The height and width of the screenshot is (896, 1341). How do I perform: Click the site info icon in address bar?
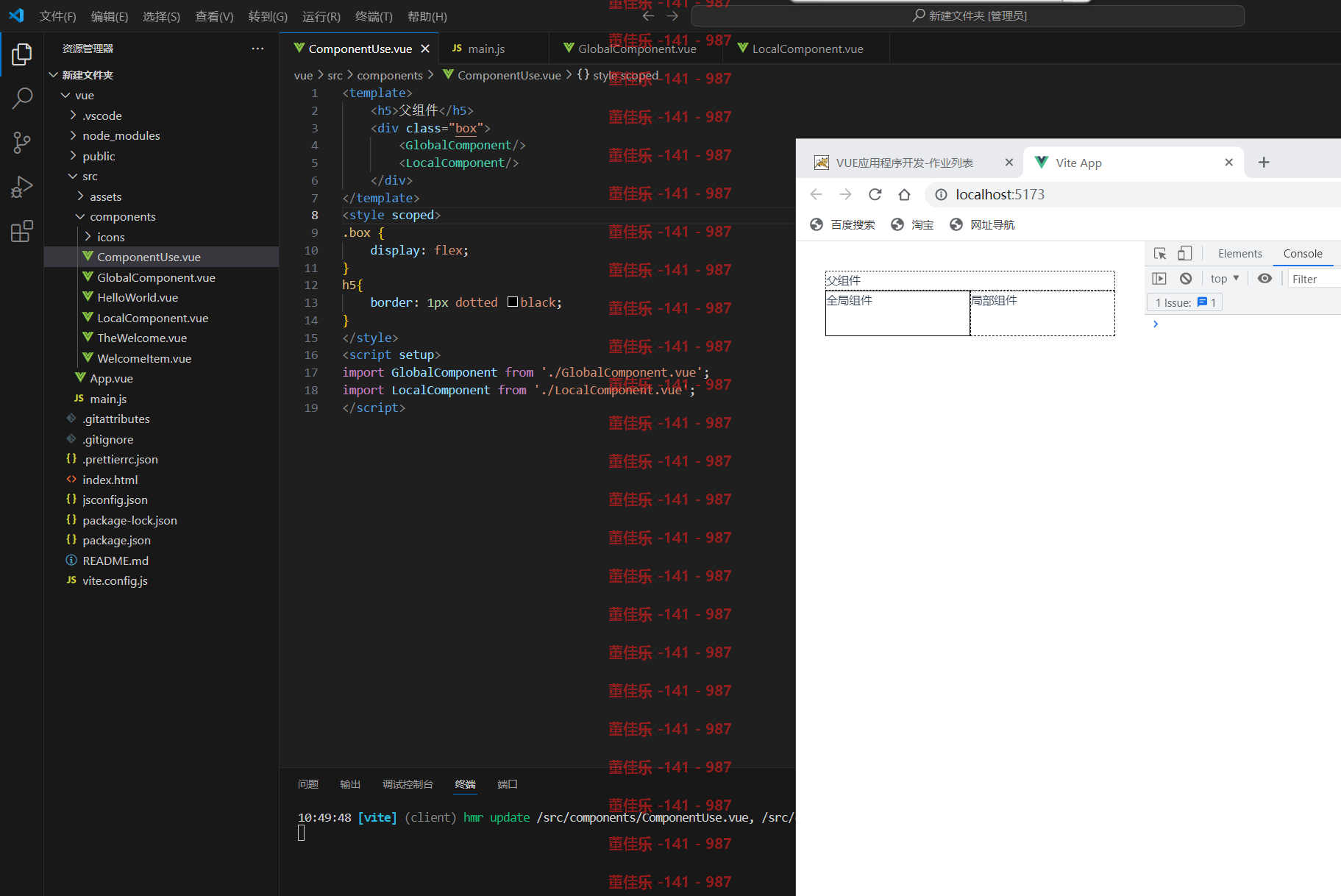(941, 195)
